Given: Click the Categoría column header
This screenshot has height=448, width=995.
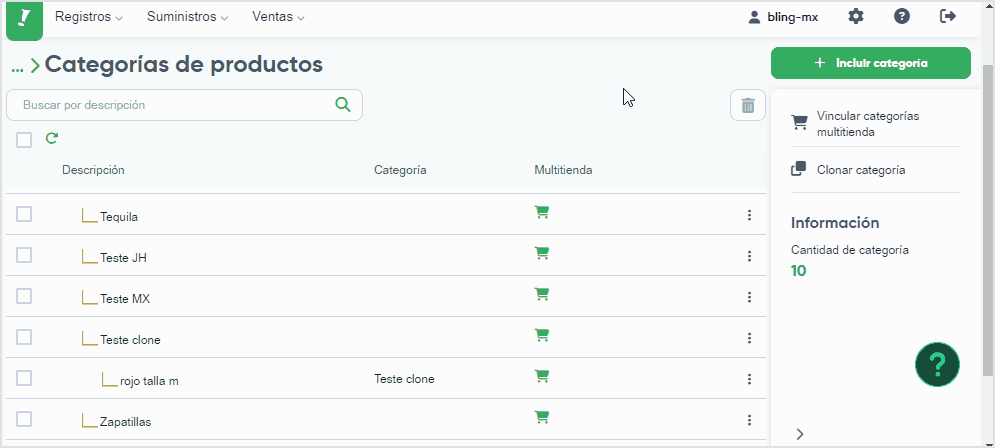Looking at the screenshot, I should coord(400,170).
